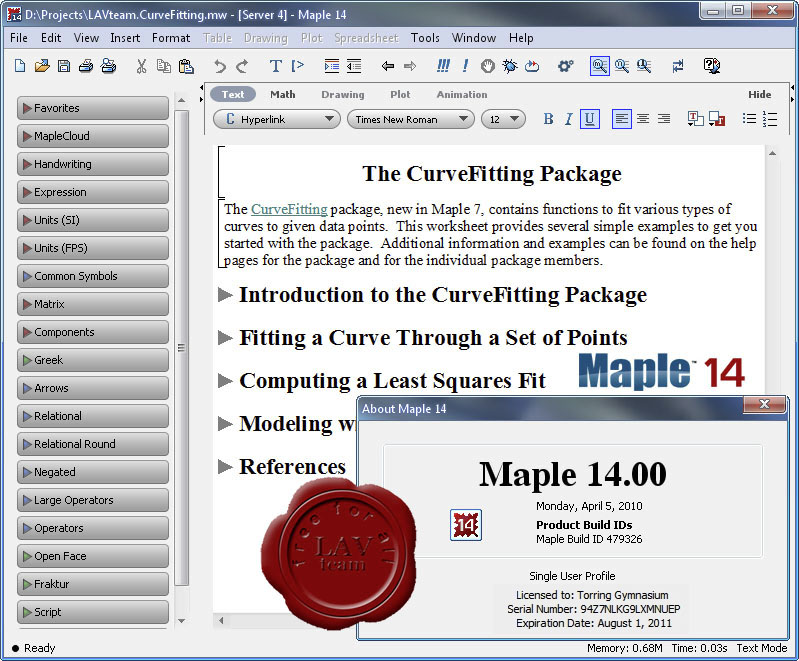Open the Times New Roman font dropdown
The image size is (799, 661).
411,119
